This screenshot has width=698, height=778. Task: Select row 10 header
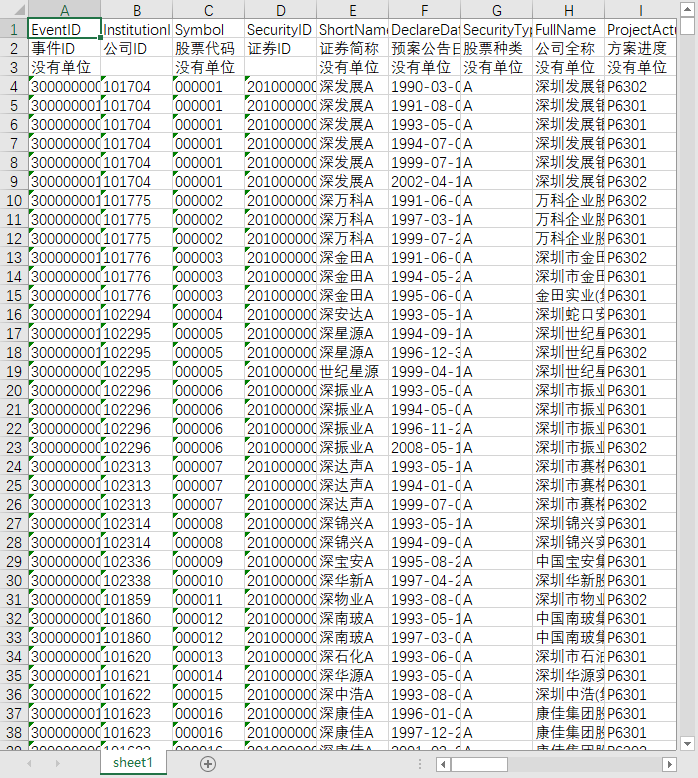(14, 200)
